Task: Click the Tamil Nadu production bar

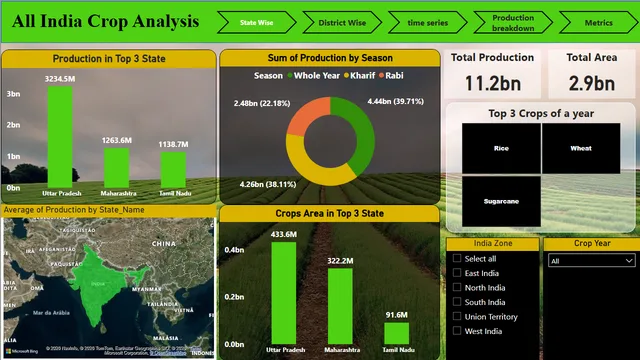Action: pos(173,170)
